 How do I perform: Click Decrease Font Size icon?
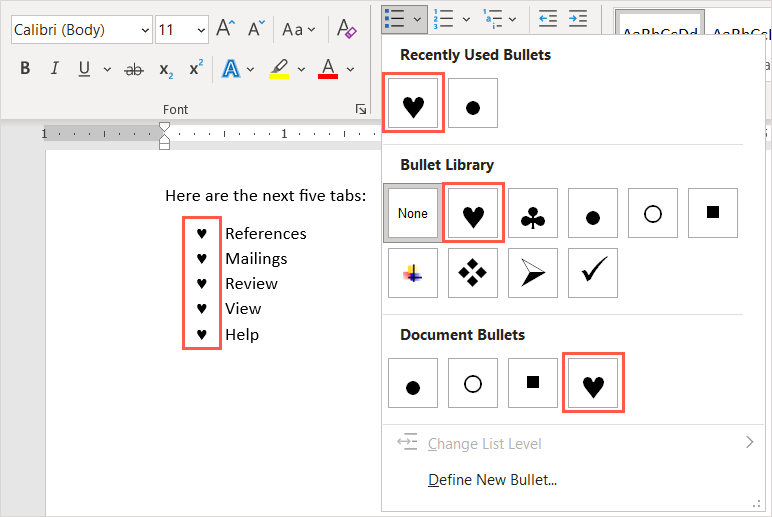pos(256,29)
